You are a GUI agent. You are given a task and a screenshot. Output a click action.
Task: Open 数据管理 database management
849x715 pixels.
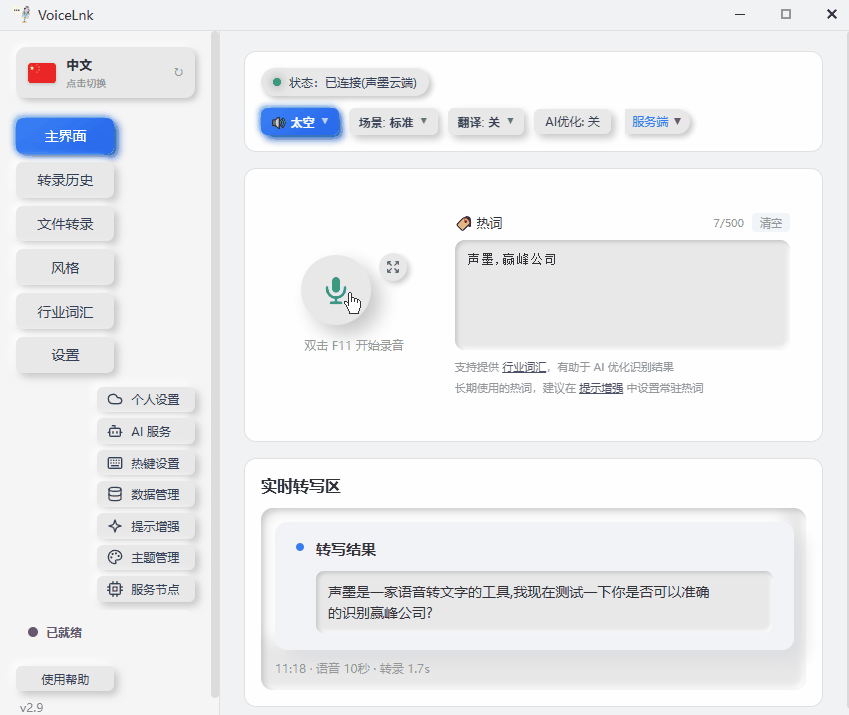tap(147, 494)
